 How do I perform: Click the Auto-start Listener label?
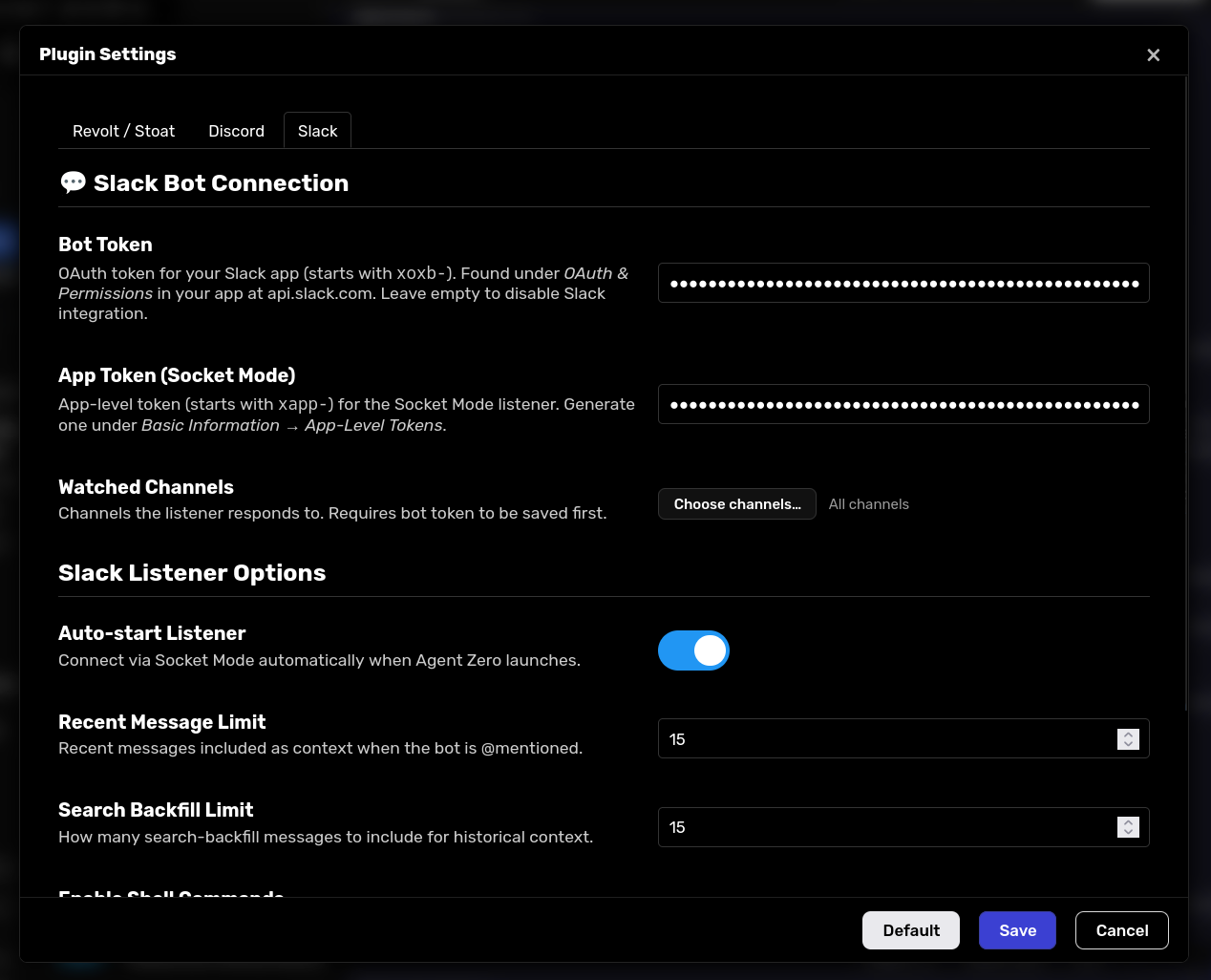pyautogui.click(x=152, y=633)
